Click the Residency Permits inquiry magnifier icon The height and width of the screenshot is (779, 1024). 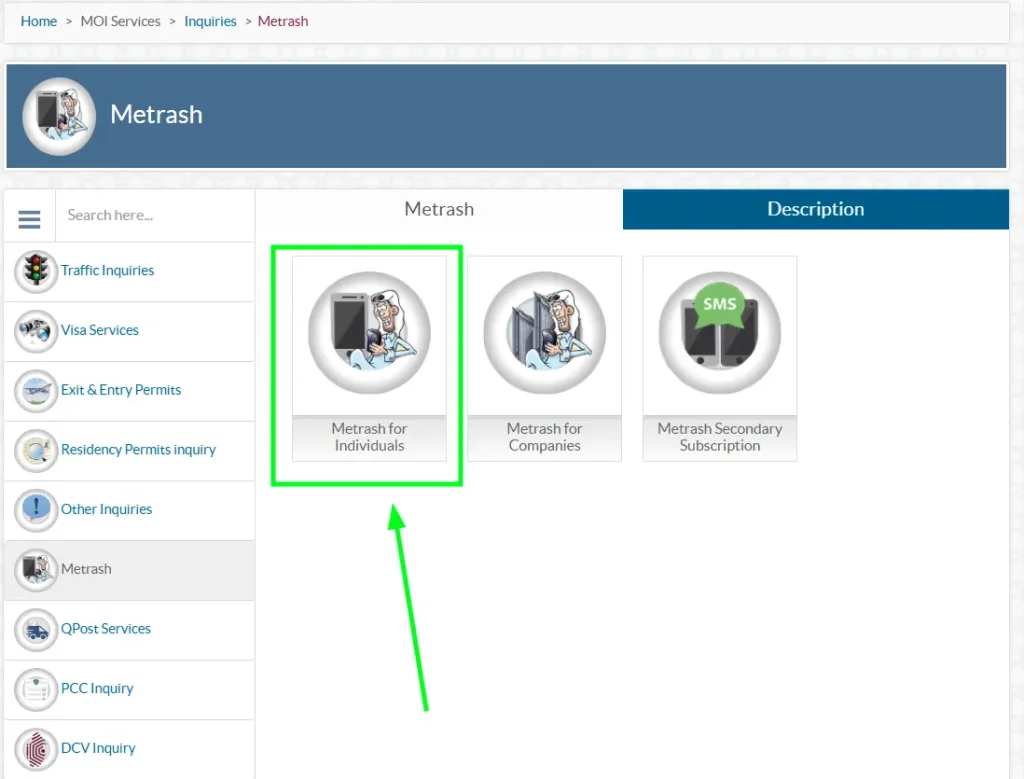tap(36, 450)
